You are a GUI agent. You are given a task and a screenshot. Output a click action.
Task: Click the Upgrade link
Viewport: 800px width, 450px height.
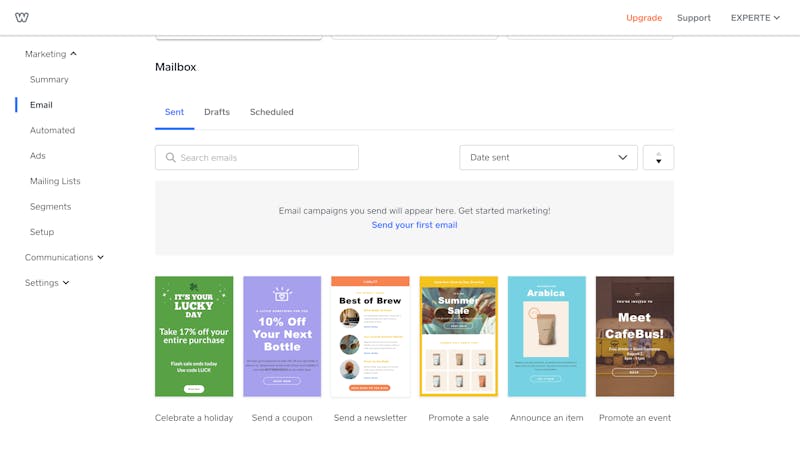(x=644, y=18)
